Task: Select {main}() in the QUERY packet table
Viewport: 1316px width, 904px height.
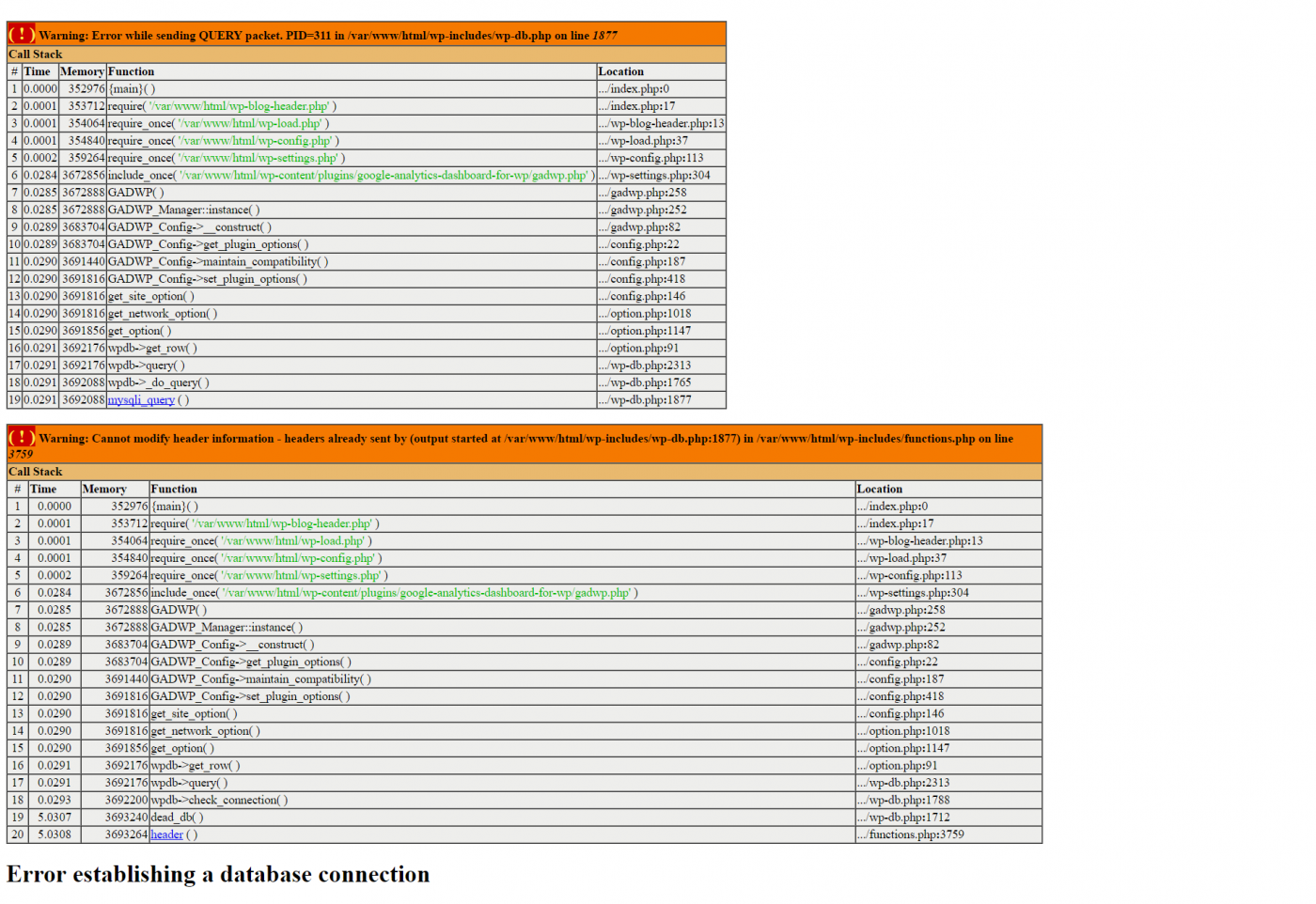Action: pyautogui.click(x=133, y=89)
